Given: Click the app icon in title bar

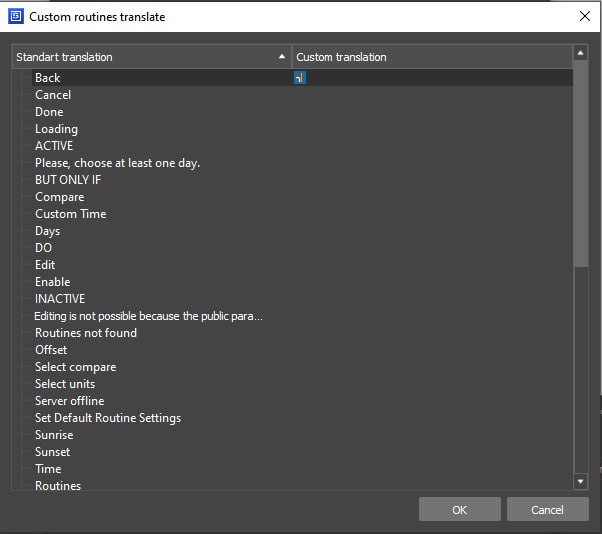Looking at the screenshot, I should (x=16, y=16).
